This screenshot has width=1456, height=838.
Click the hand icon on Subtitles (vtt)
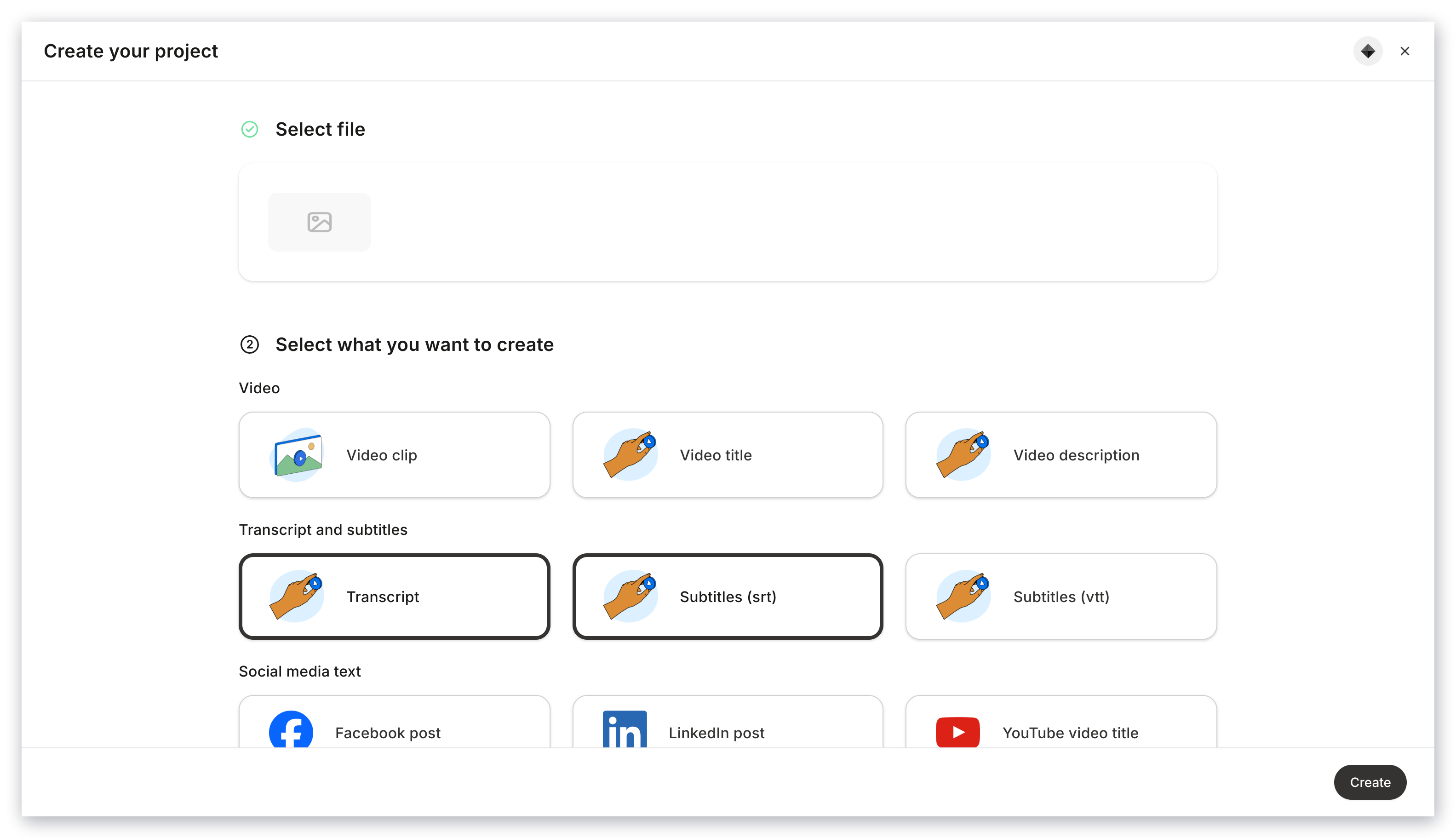(963, 596)
